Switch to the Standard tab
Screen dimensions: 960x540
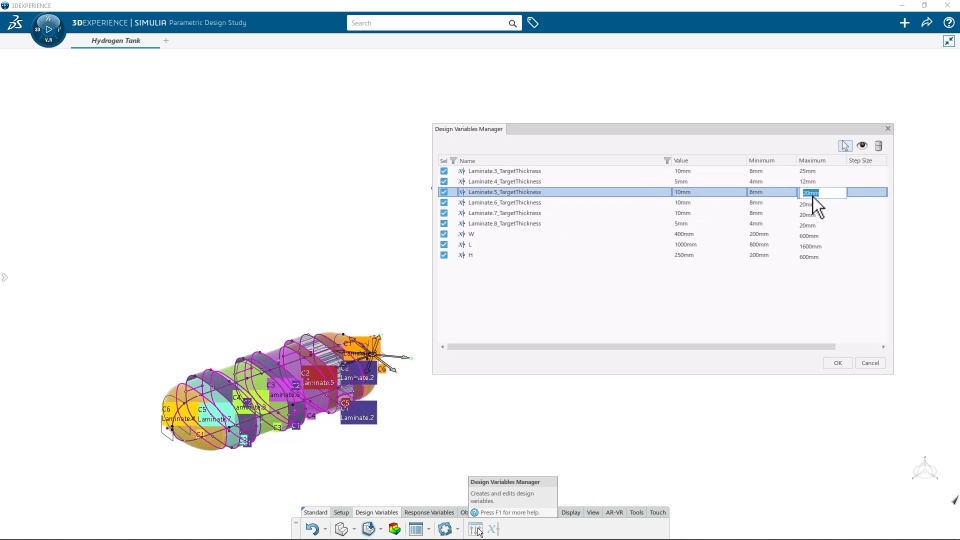315,512
